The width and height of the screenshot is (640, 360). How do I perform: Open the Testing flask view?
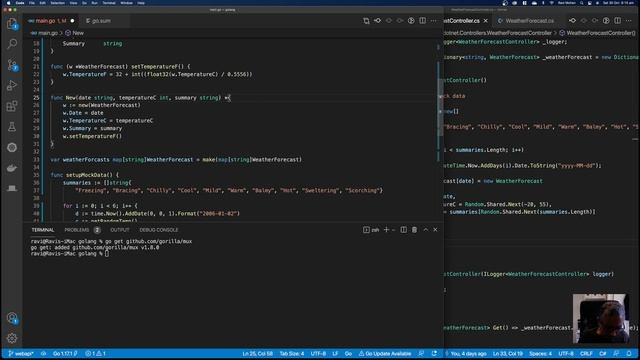12,127
